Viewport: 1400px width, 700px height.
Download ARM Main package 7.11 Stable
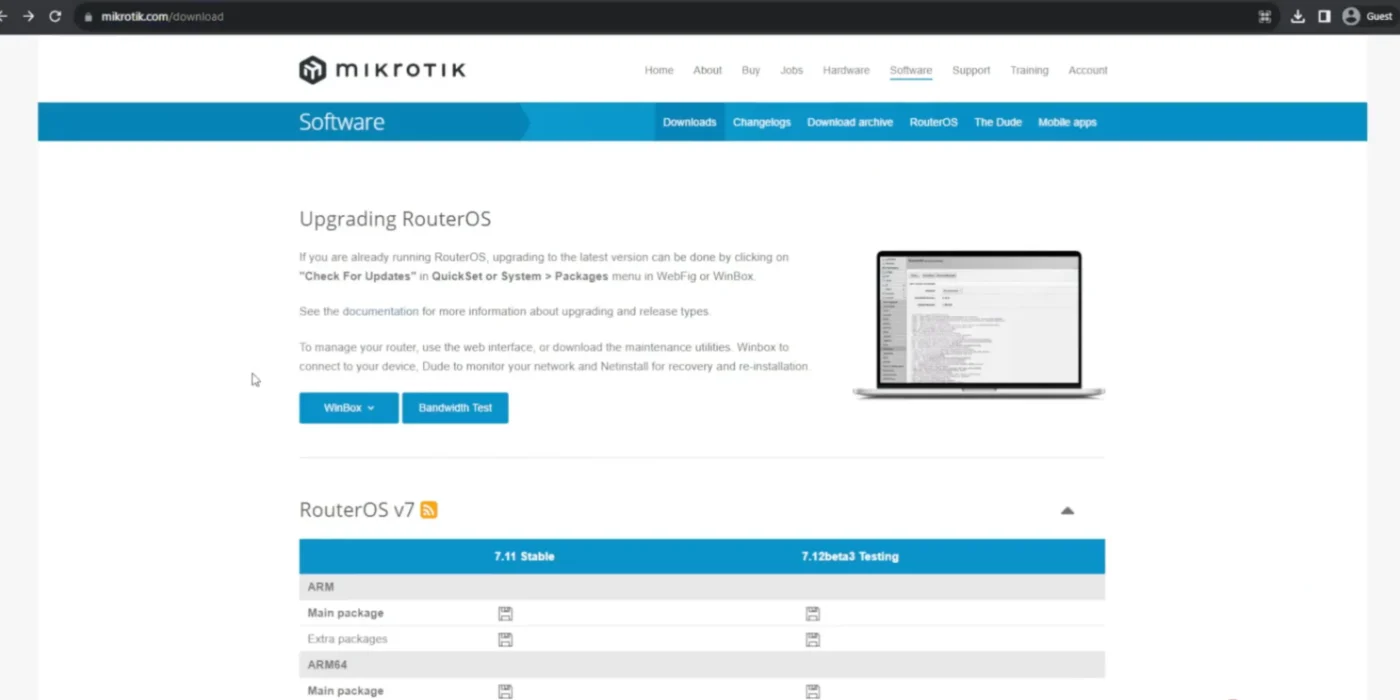point(505,613)
